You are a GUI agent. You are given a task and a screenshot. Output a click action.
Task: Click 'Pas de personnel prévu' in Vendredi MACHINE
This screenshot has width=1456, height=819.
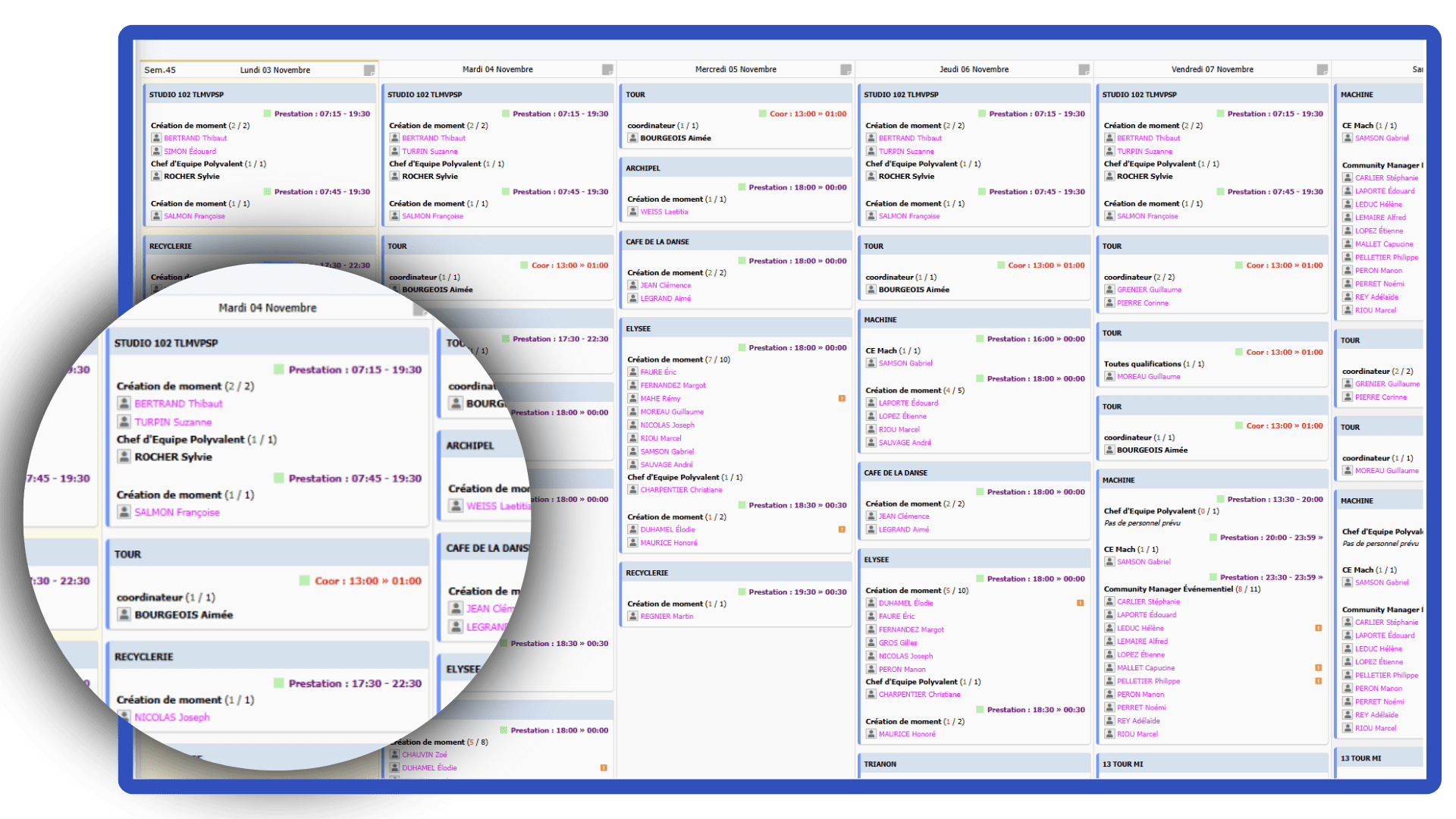(x=1142, y=523)
